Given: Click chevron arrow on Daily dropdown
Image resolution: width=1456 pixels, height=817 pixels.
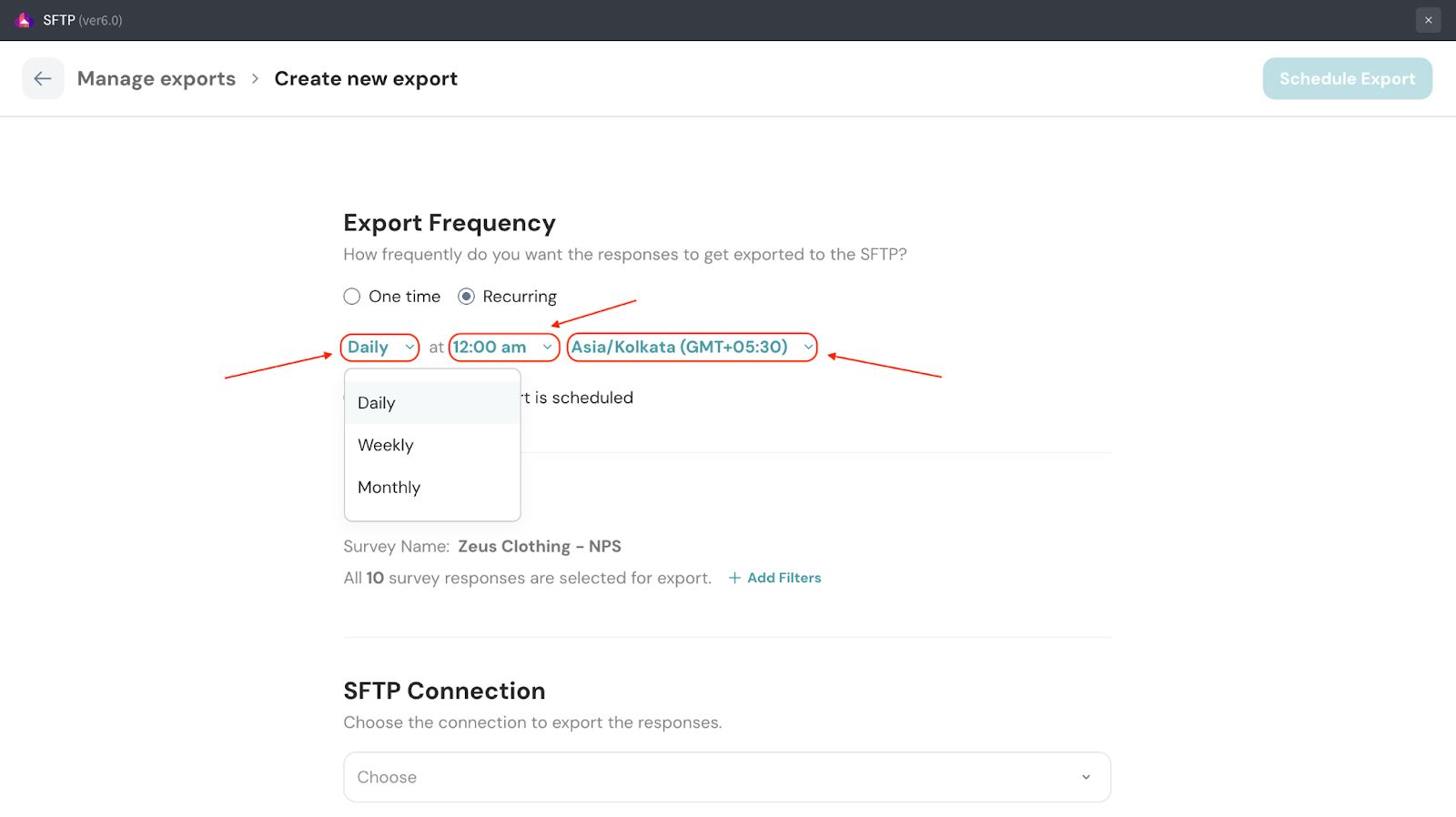Looking at the screenshot, I should pos(409,348).
